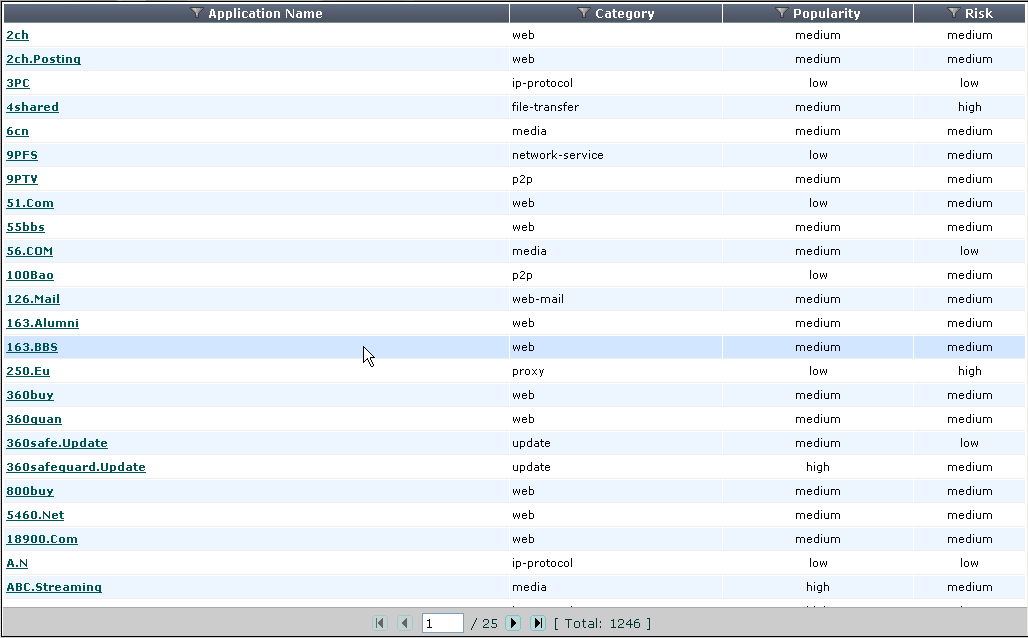Open the 51.Com application link
This screenshot has height=638, width=1028.
pos(30,203)
